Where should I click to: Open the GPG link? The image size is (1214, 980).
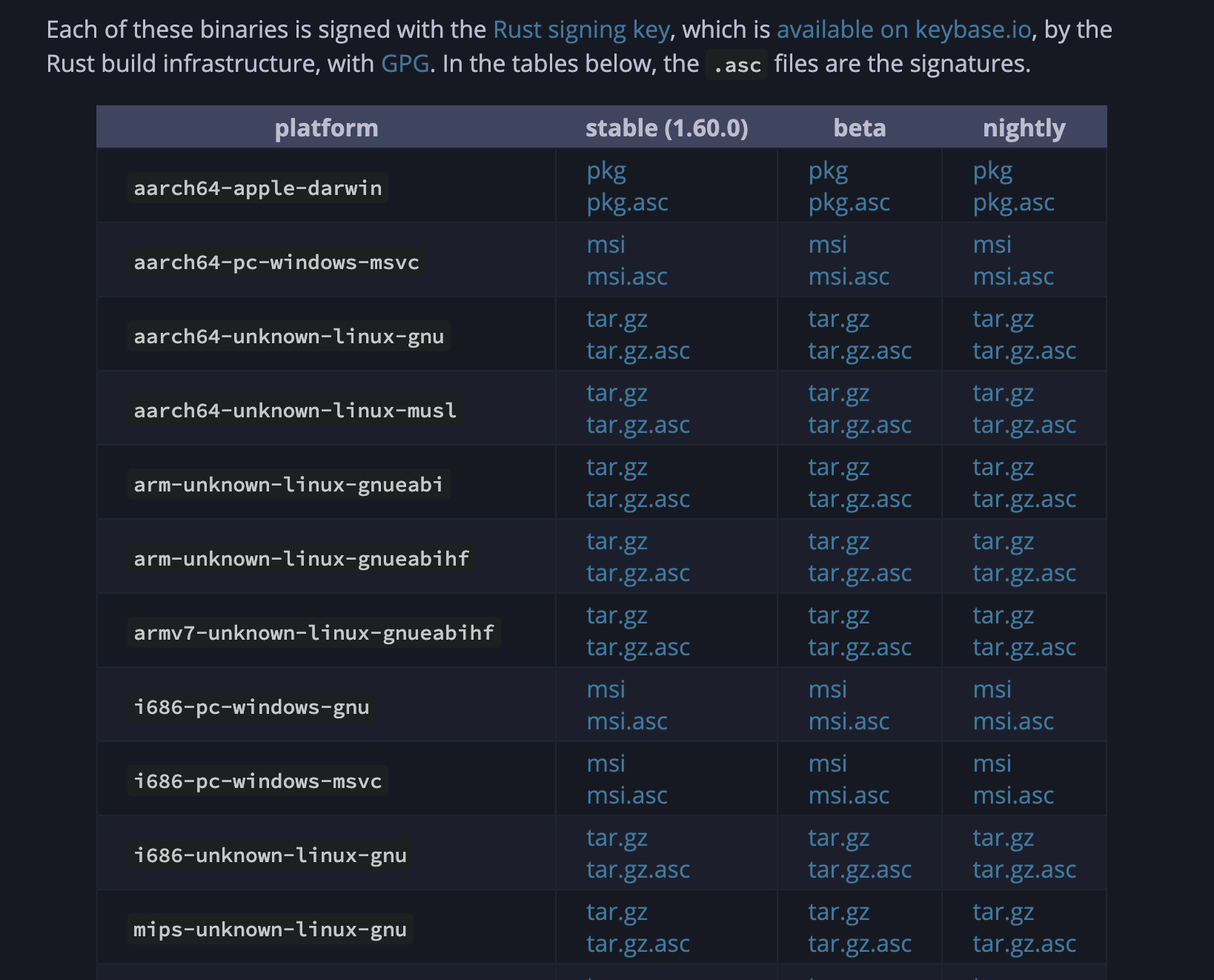coord(405,64)
